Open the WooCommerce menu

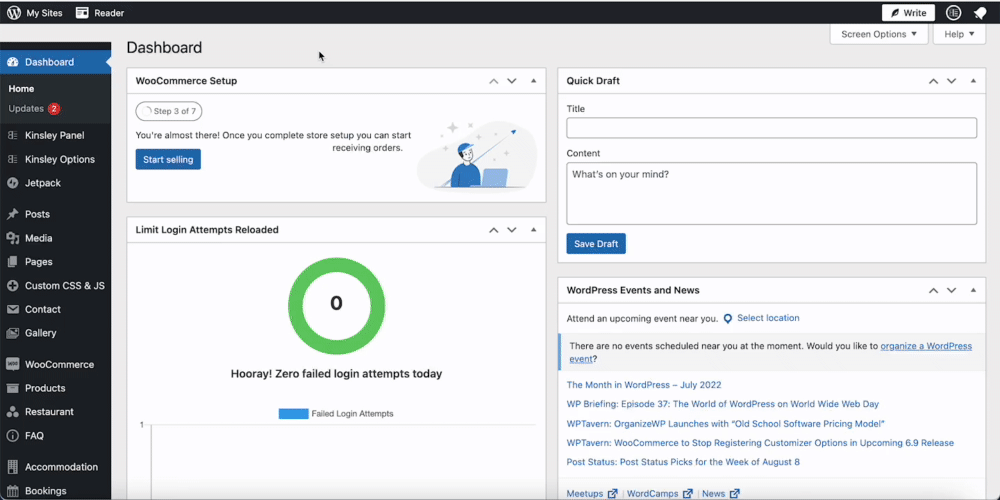tap(59, 364)
